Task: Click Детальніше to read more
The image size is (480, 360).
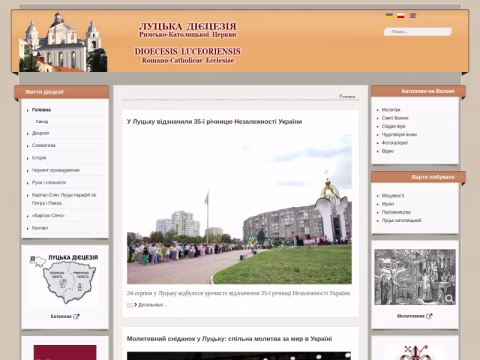Action: coord(152,305)
